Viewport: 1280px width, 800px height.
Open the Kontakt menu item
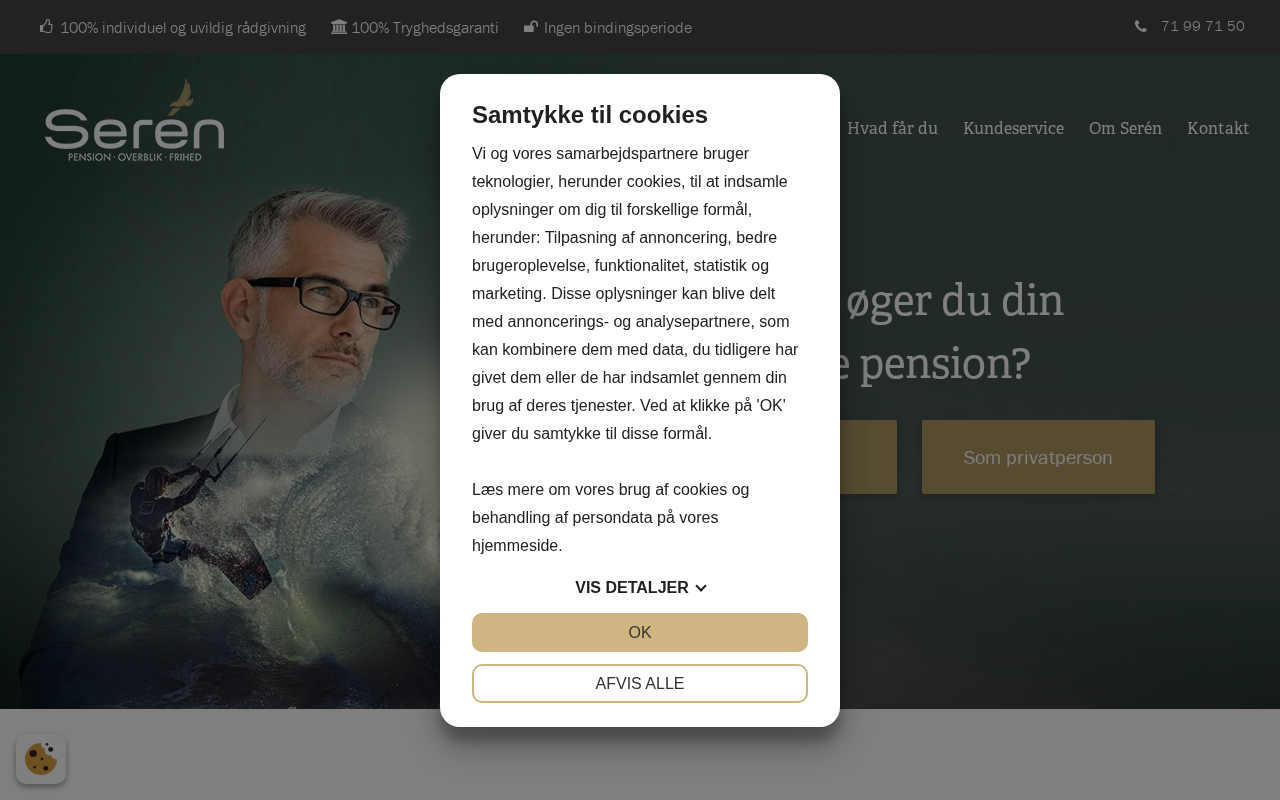coord(1218,128)
